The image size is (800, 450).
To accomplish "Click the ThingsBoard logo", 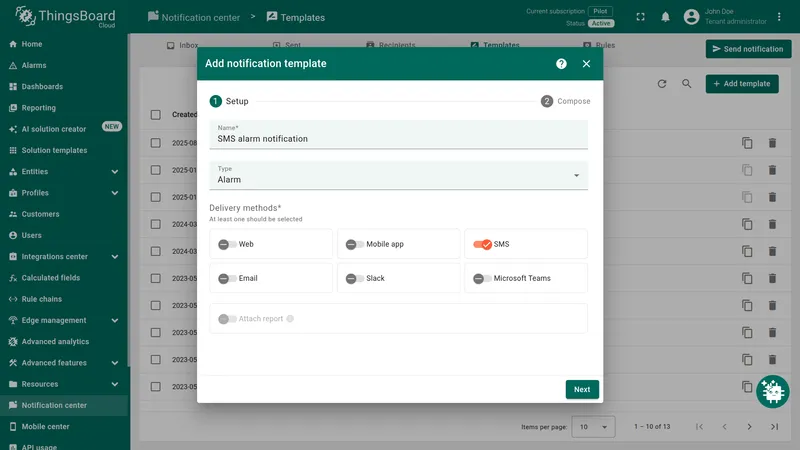I will tap(65, 16).
